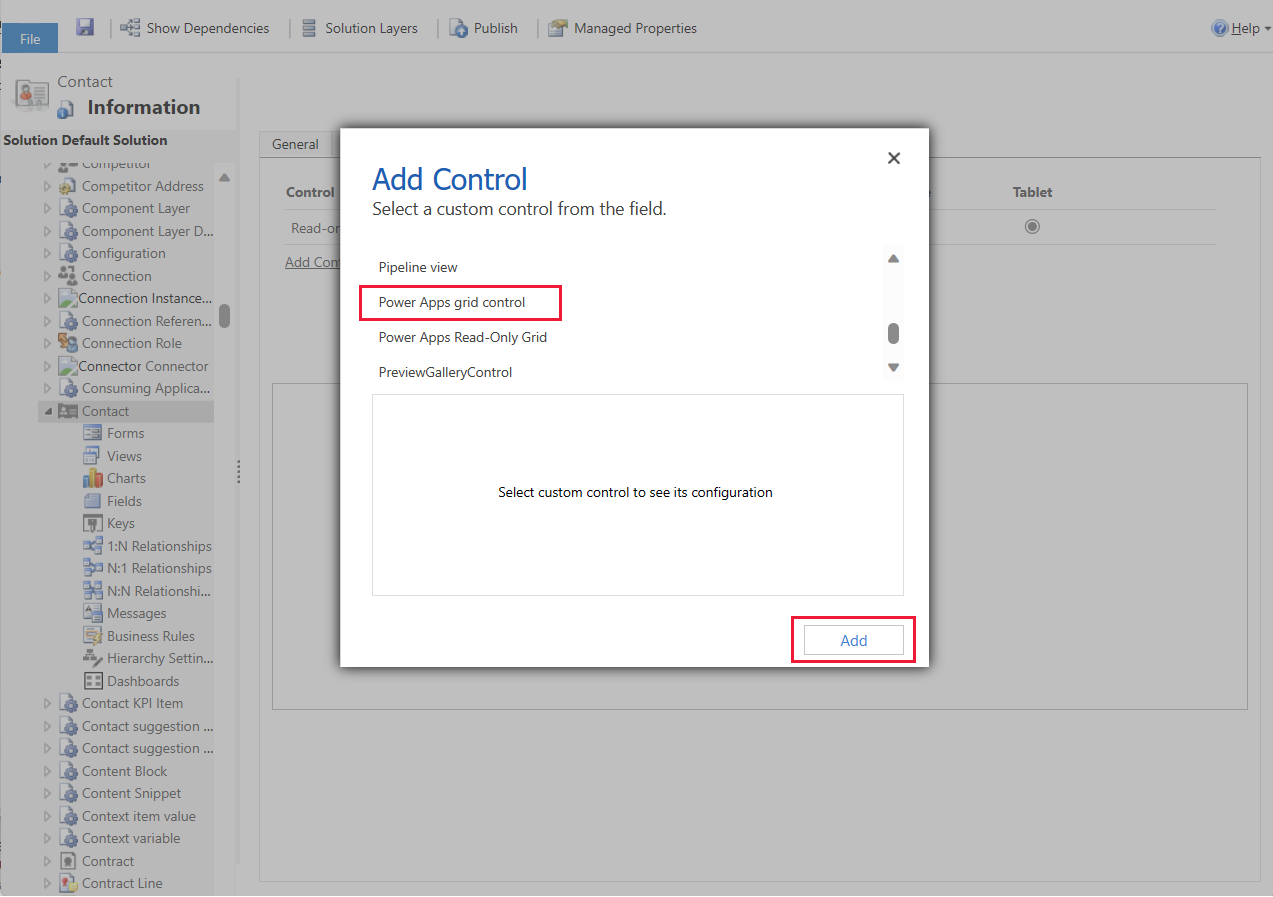Click the Fields icon under Contact

click(x=92, y=501)
